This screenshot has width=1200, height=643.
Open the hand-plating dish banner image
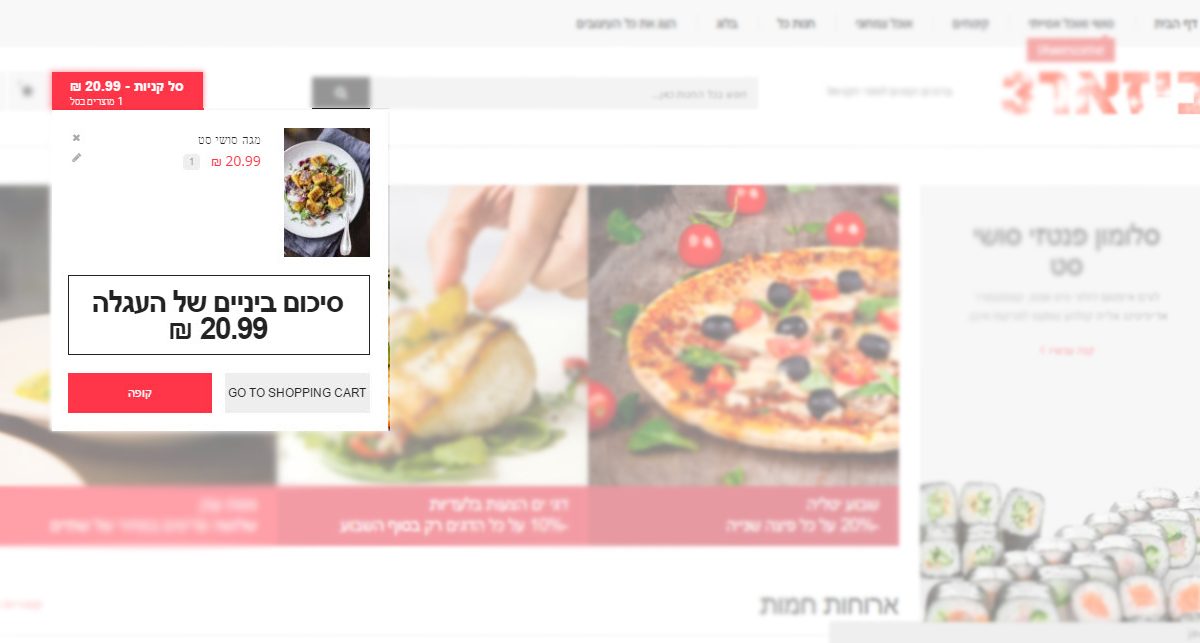(x=432, y=336)
